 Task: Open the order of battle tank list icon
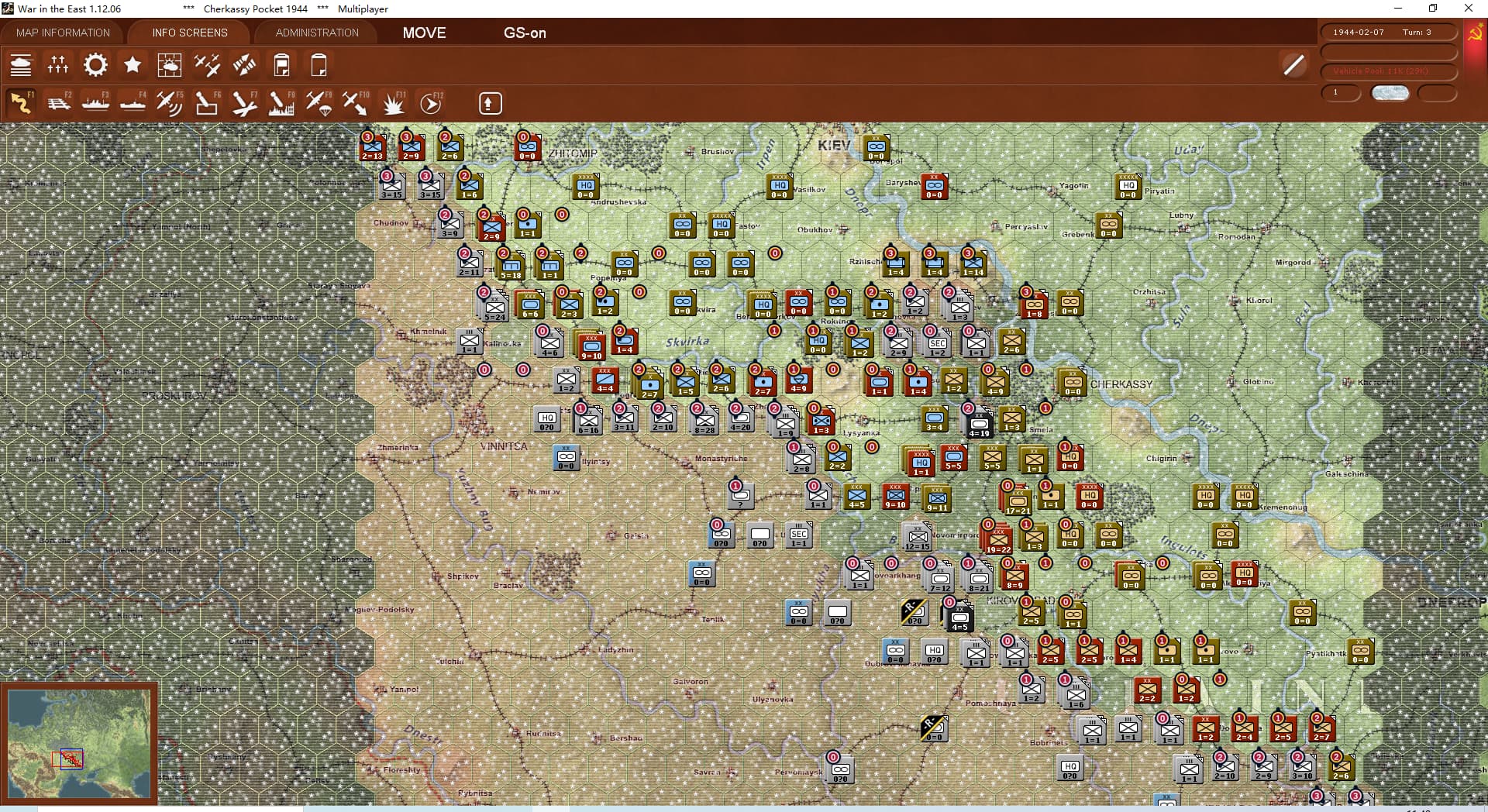(21, 65)
